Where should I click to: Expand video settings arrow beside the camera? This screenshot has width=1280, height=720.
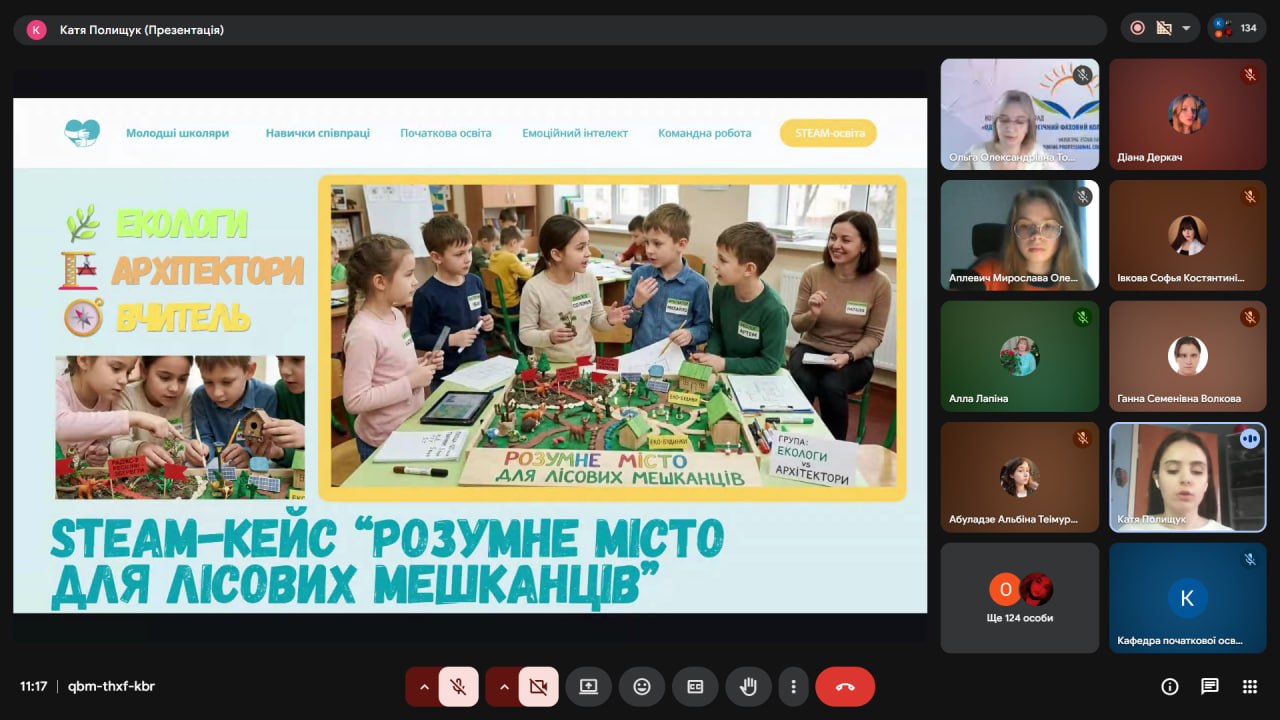[504, 687]
